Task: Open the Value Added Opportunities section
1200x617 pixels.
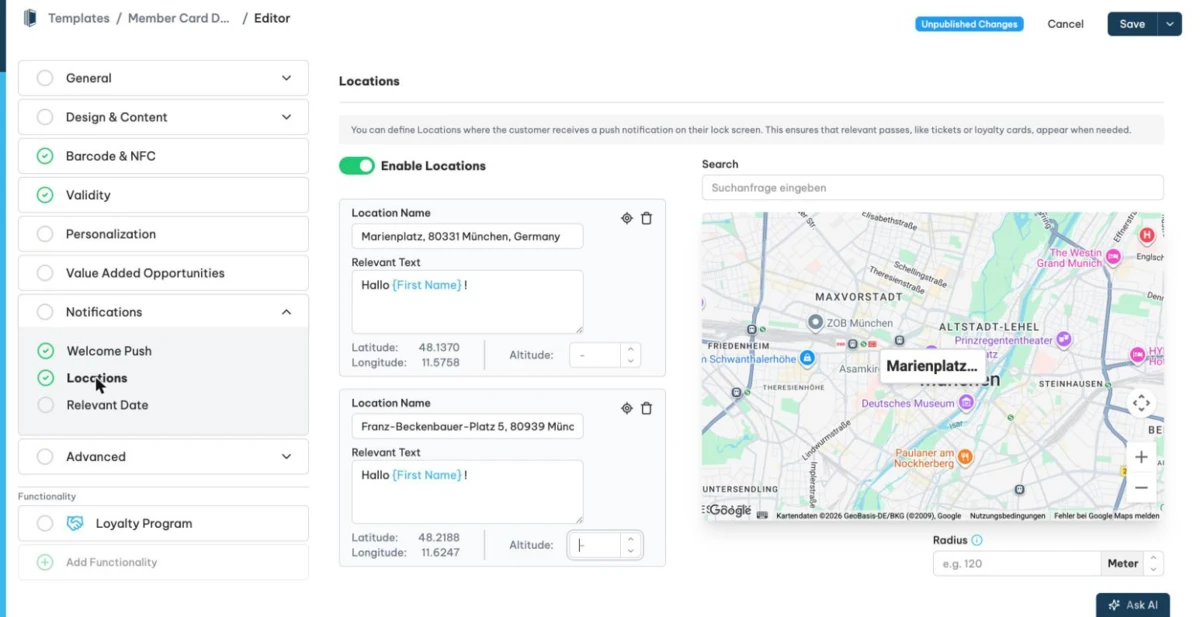Action: 163,273
